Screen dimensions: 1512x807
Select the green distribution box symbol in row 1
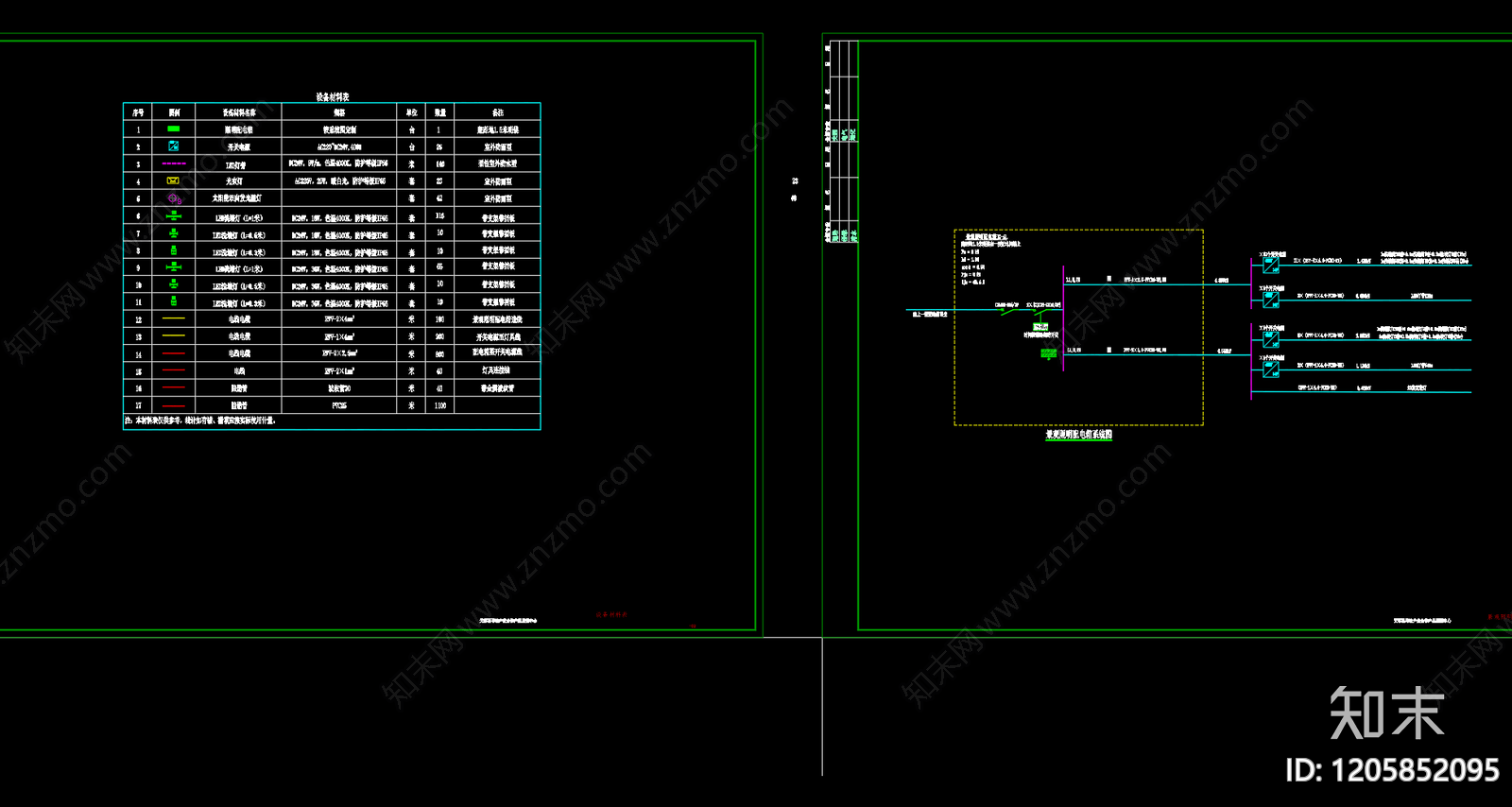point(173,129)
